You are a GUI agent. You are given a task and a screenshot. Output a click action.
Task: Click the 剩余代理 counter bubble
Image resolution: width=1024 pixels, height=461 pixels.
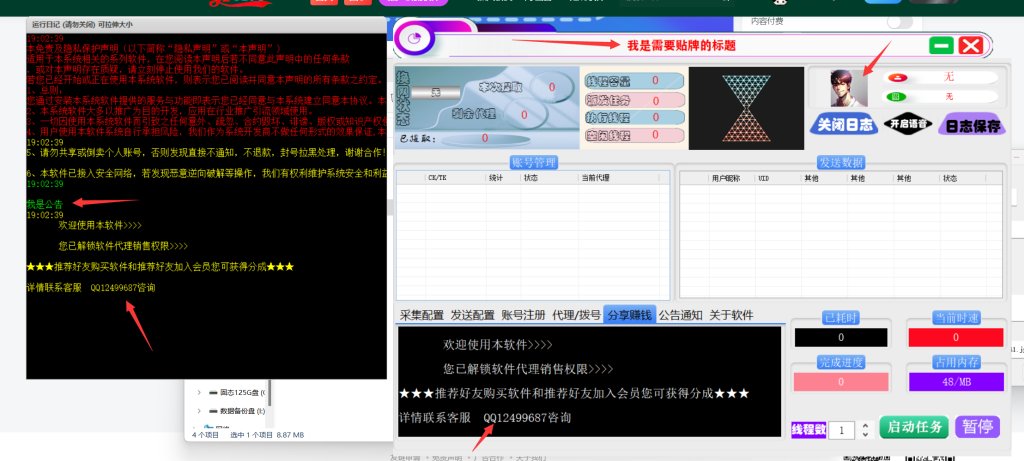click(x=524, y=115)
